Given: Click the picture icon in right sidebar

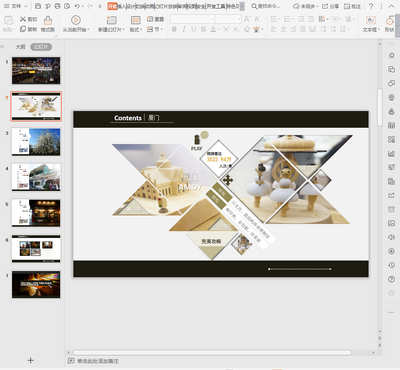Looking at the screenshot, I should tap(391, 223).
